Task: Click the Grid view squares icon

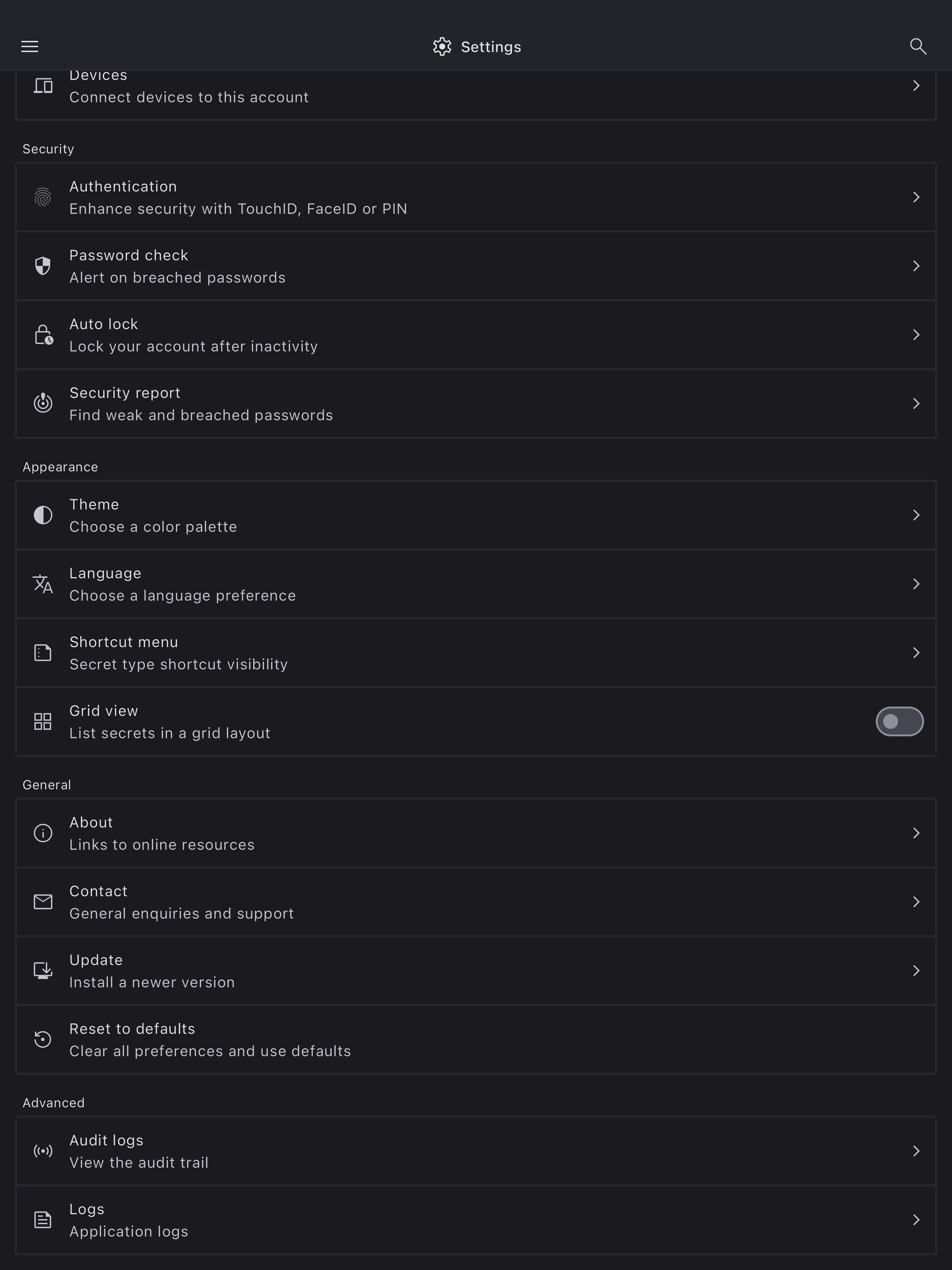Action: [x=43, y=722]
